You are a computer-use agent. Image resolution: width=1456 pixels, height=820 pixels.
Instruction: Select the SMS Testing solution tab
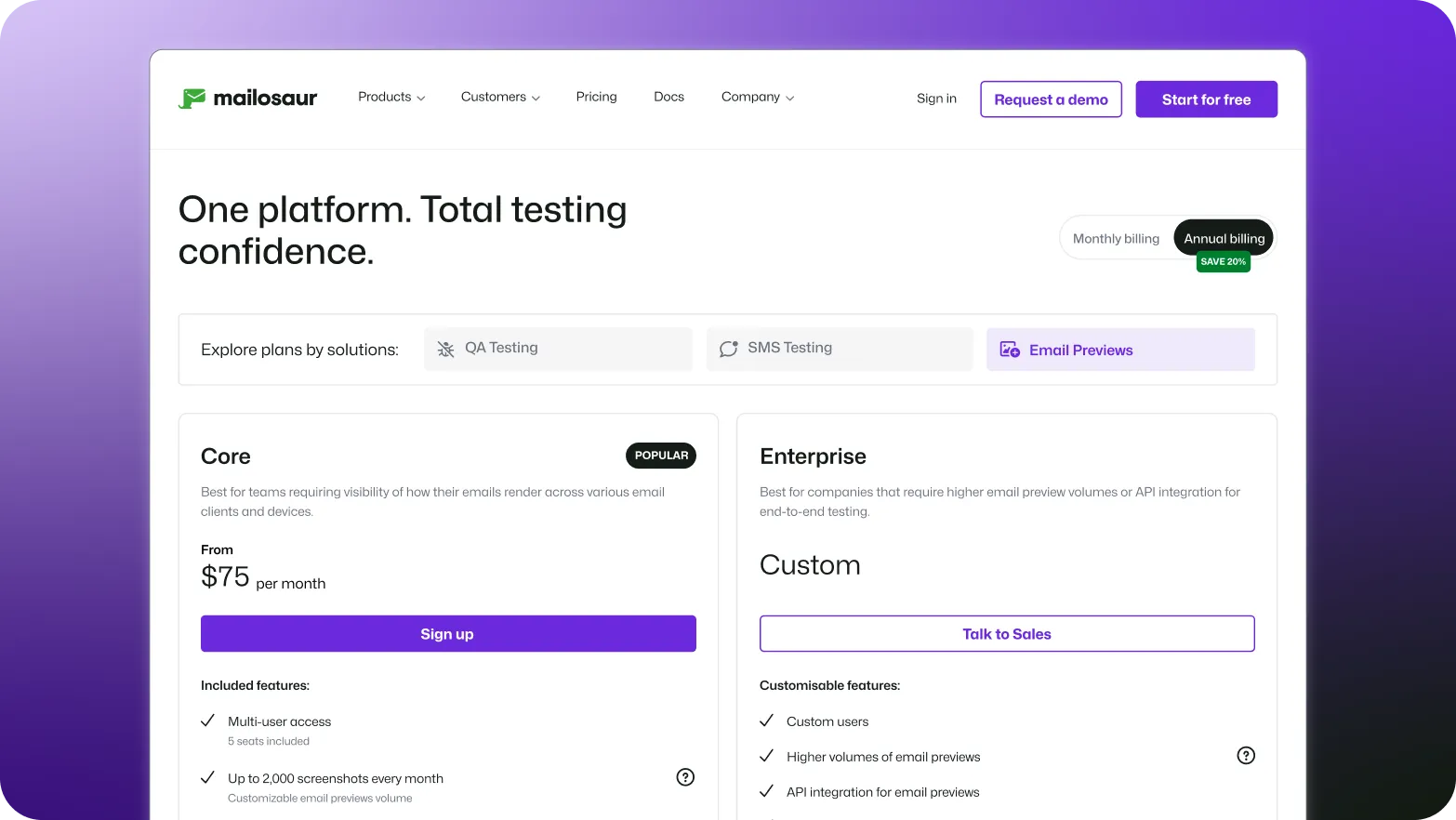840,349
